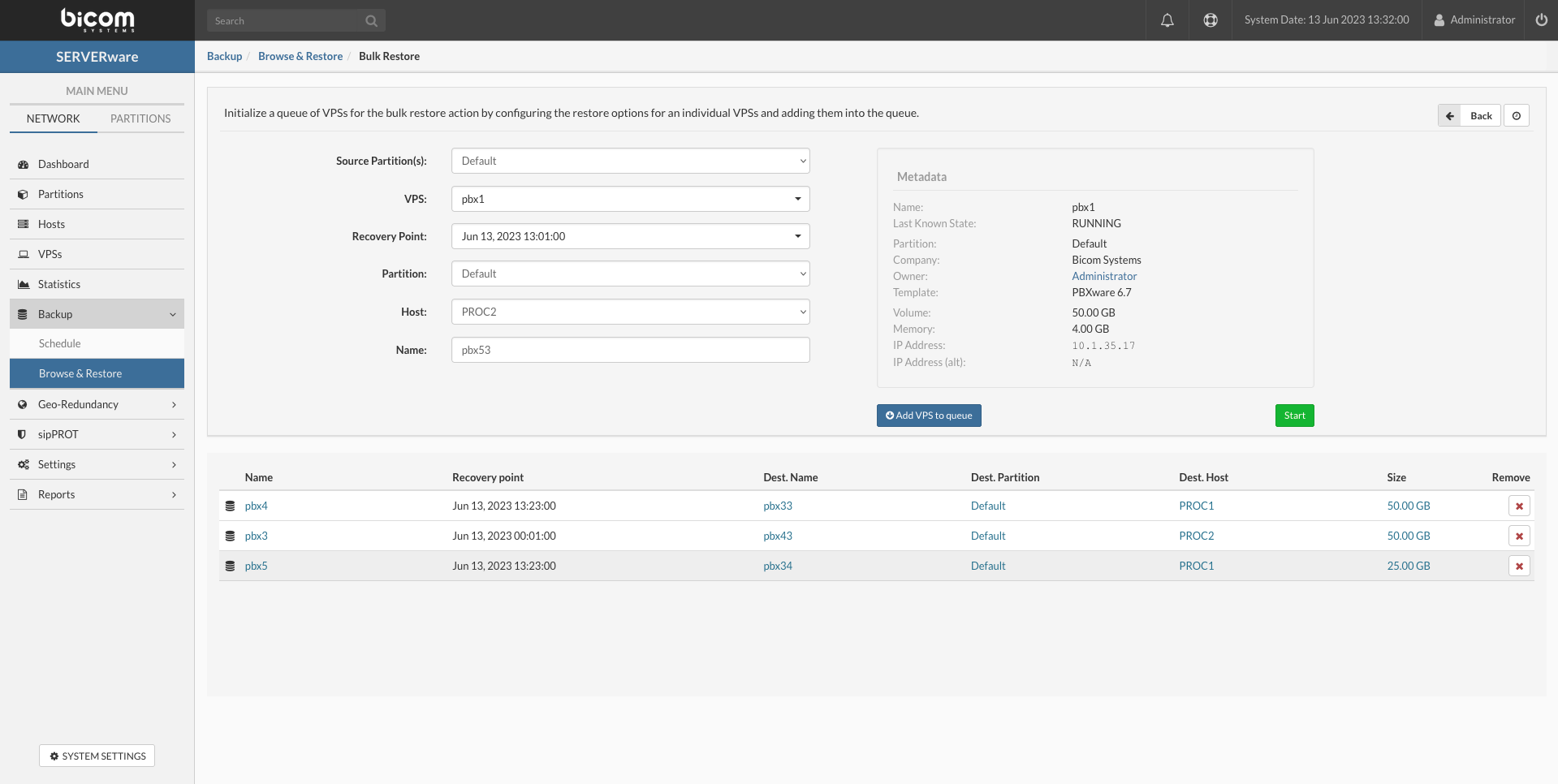Open Hosts via its sidebar icon
1558x784 pixels.
click(x=23, y=224)
